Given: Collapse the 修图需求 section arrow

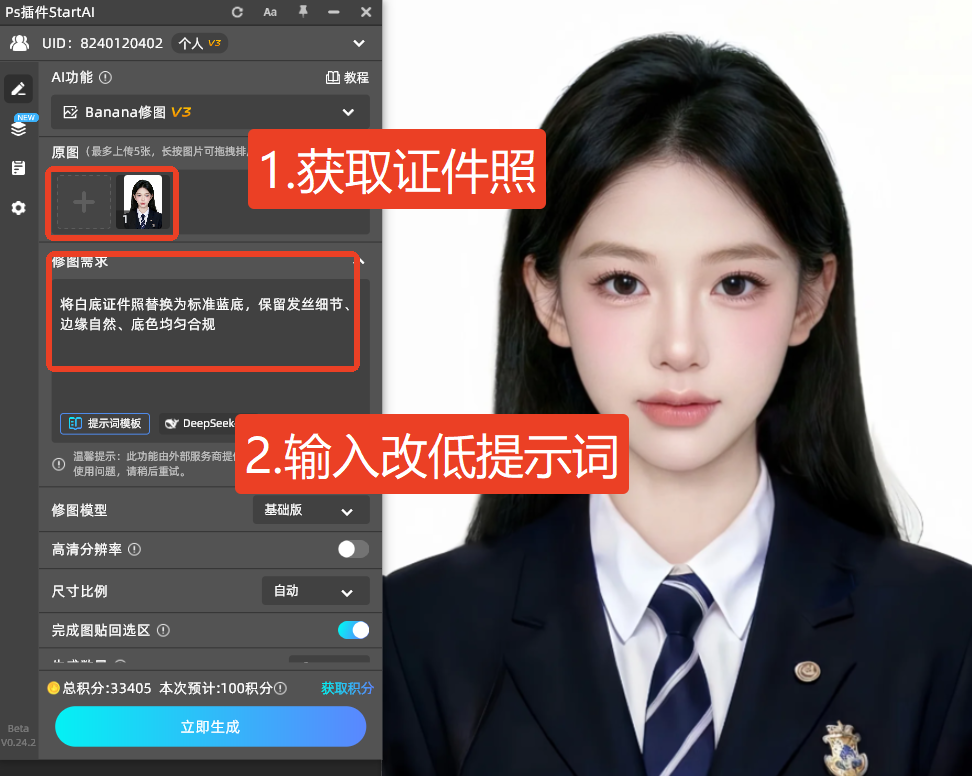Looking at the screenshot, I should click(x=361, y=262).
